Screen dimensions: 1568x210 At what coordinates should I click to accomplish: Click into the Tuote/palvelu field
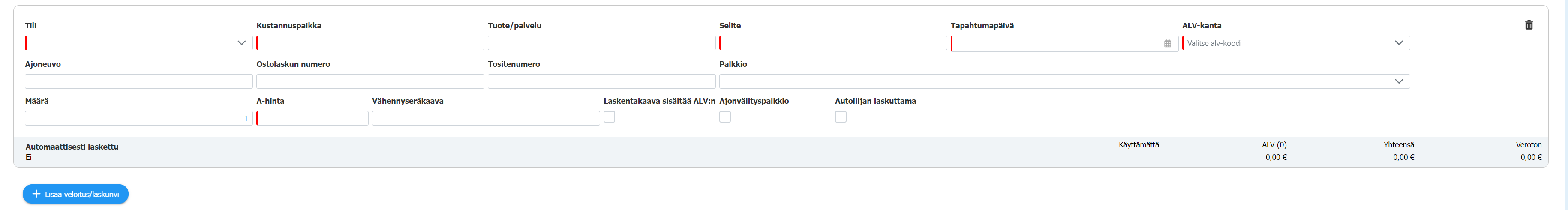[x=601, y=42]
